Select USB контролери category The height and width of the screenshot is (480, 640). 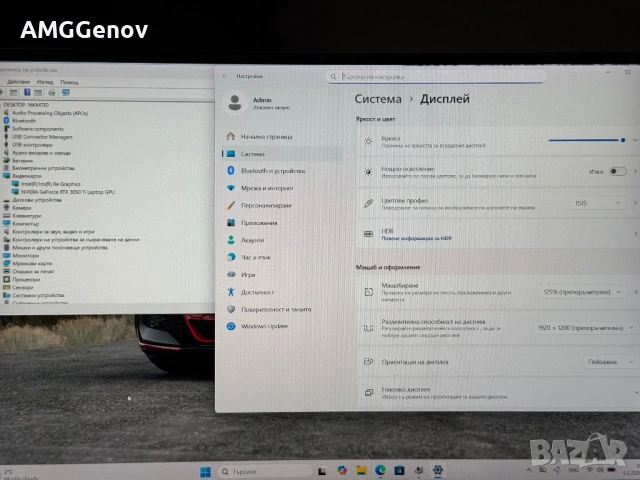pos(32,145)
